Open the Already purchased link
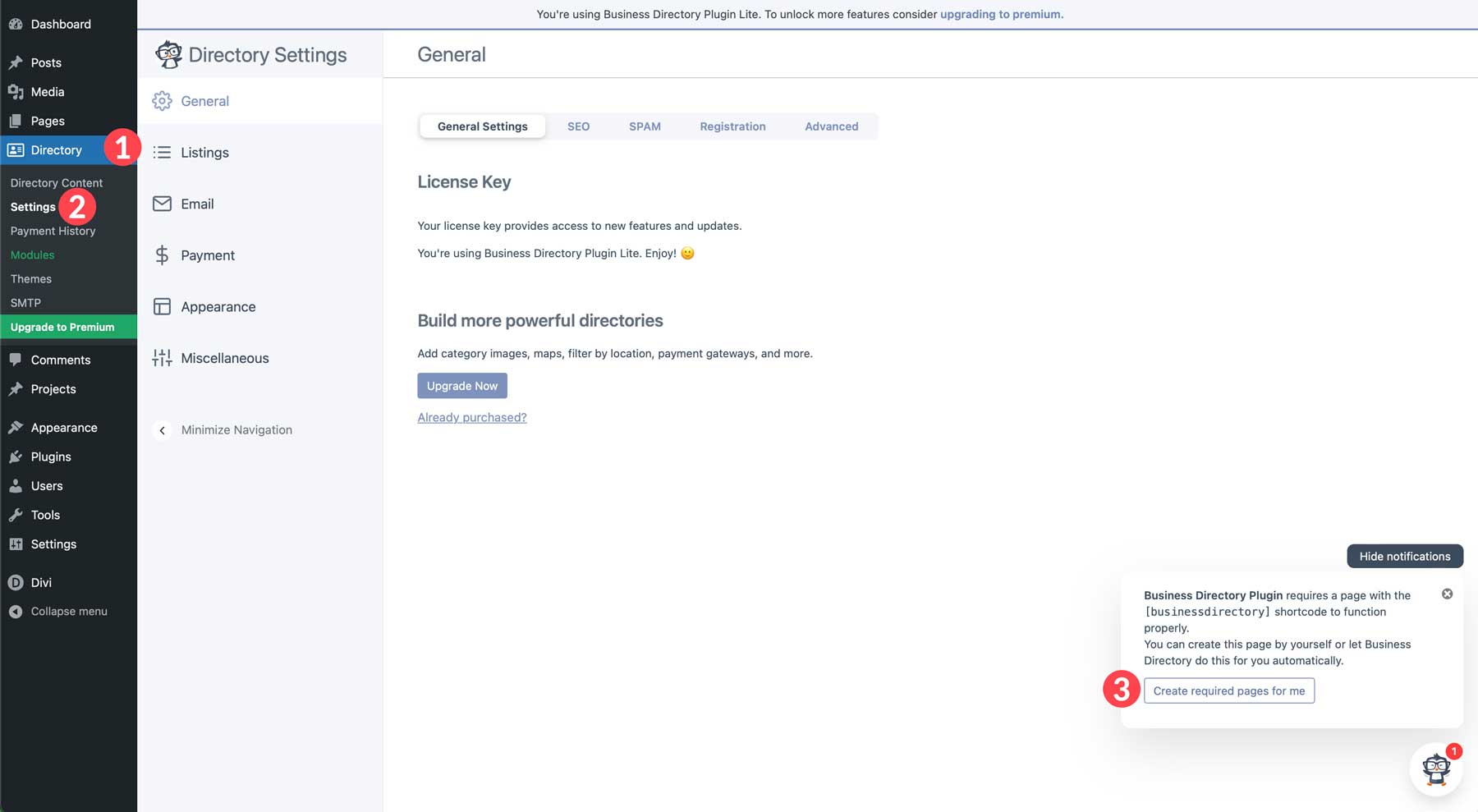The width and height of the screenshot is (1478, 812). (x=471, y=417)
